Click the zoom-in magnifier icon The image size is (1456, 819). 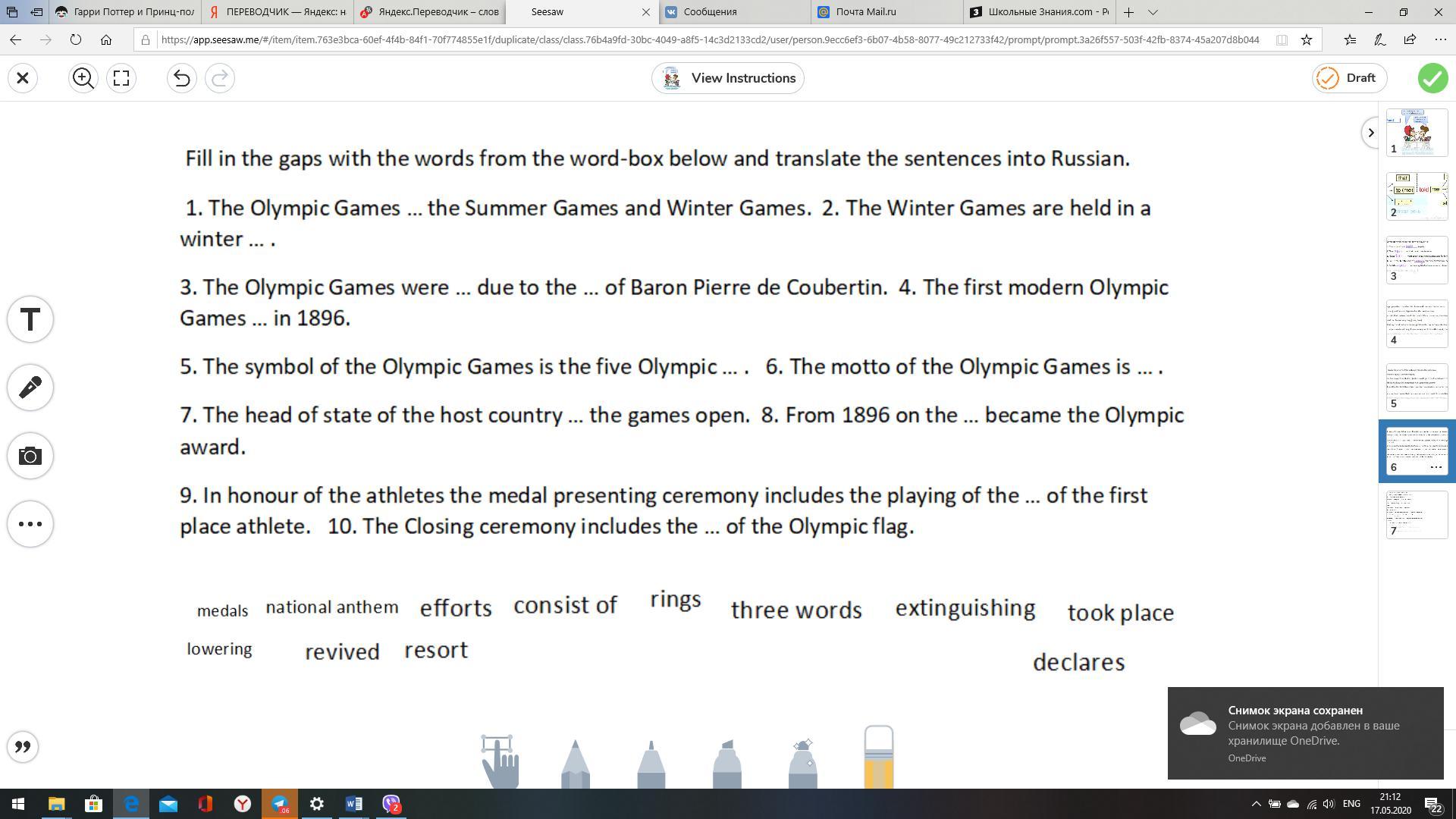pyautogui.click(x=83, y=78)
